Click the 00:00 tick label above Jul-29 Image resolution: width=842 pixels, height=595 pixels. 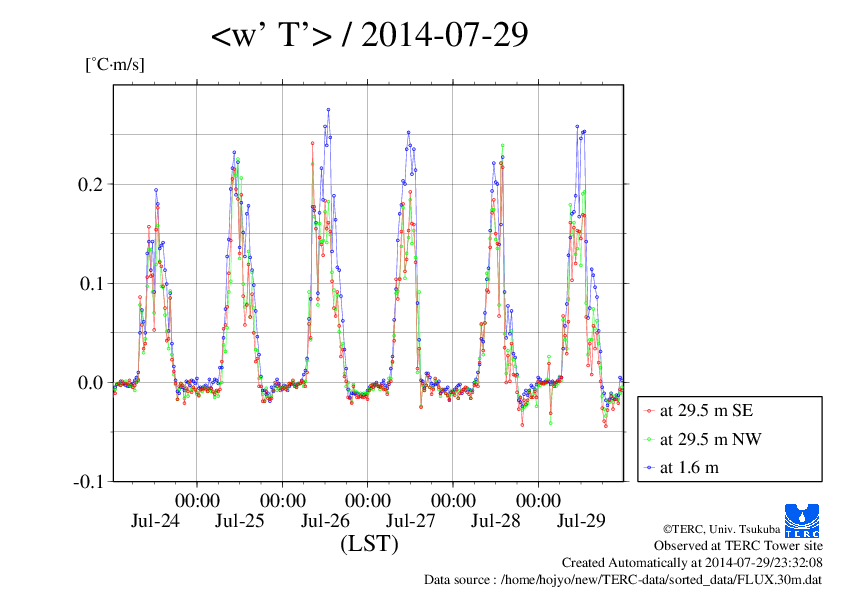539,501
